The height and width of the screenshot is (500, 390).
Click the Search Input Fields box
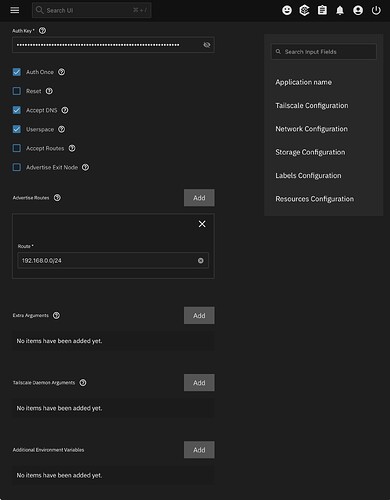pos(324,52)
